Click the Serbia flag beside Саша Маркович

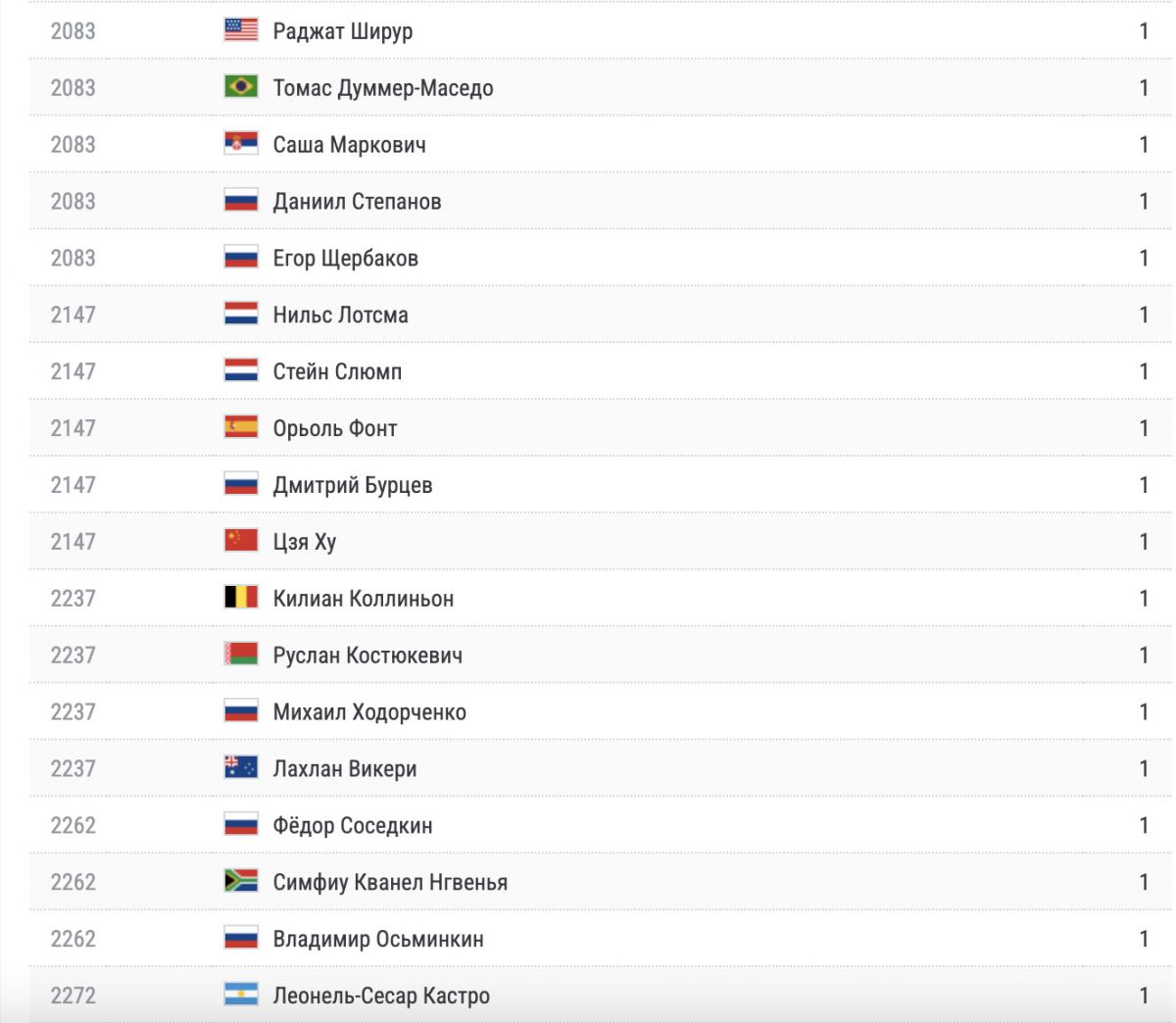coord(241,144)
